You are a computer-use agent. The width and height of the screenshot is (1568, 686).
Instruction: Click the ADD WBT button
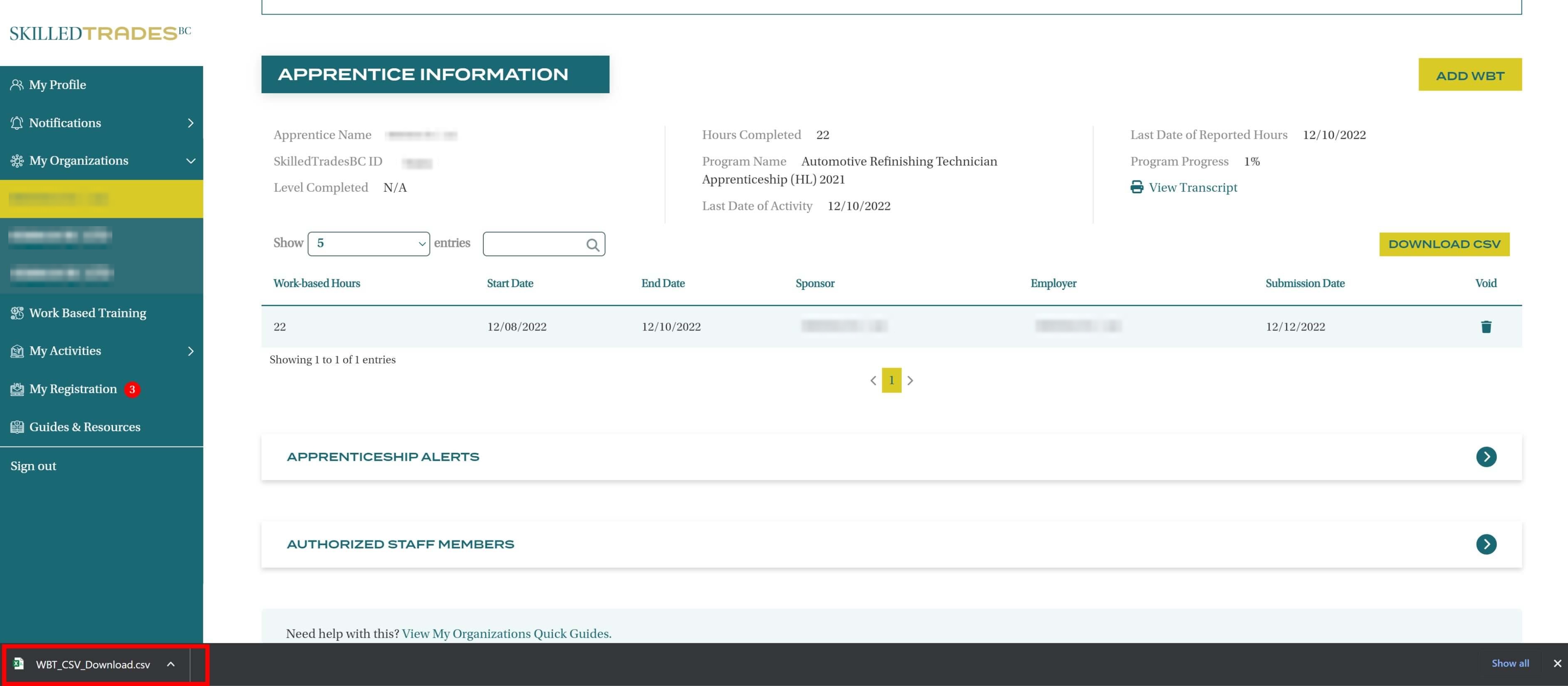point(1469,75)
